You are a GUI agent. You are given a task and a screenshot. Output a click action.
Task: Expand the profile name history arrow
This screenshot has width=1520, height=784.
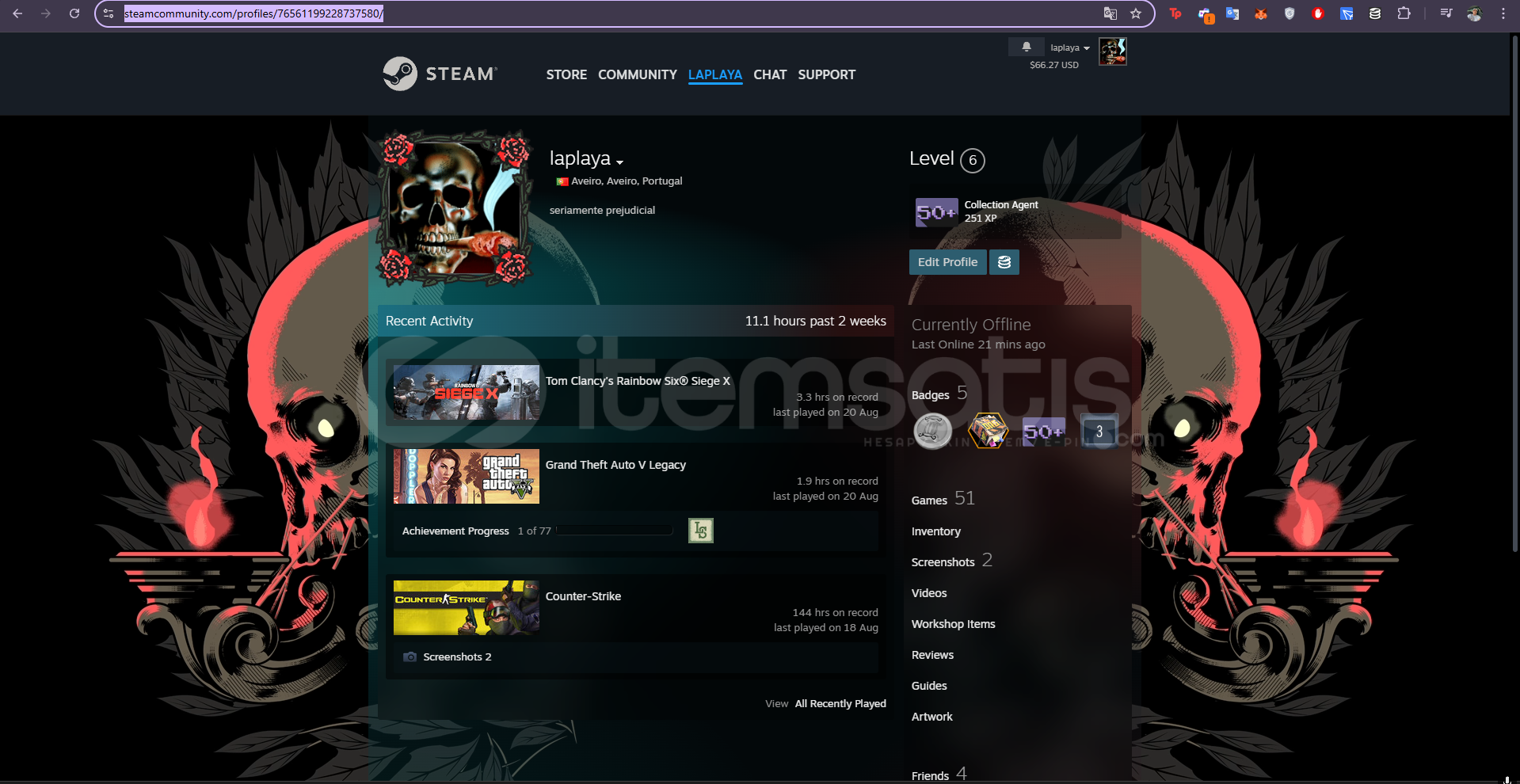coord(619,162)
